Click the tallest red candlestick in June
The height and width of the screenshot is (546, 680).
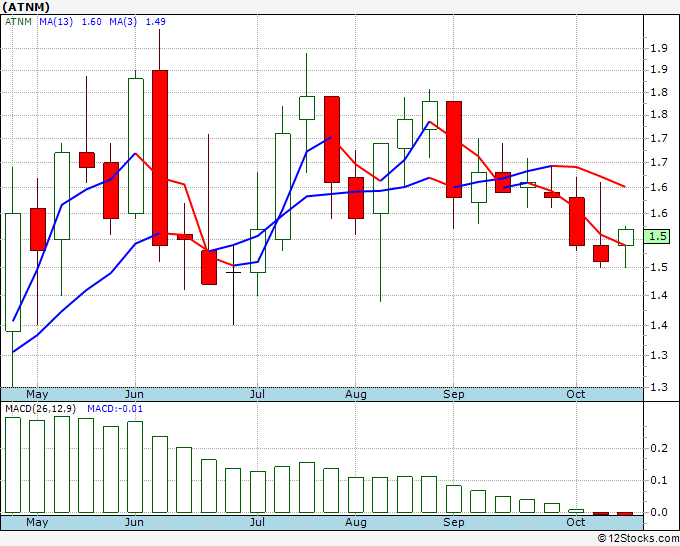point(160,158)
